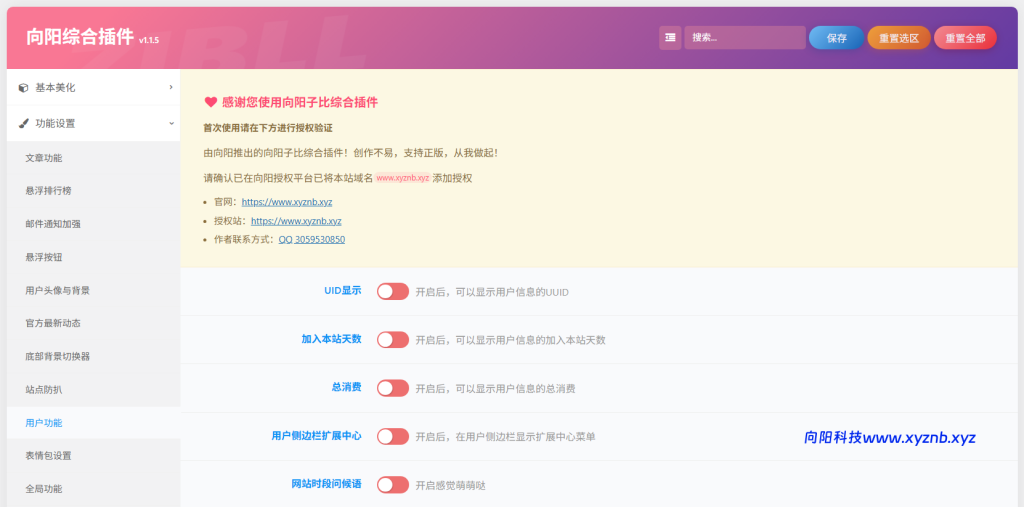Click the 保存 save button

point(837,38)
